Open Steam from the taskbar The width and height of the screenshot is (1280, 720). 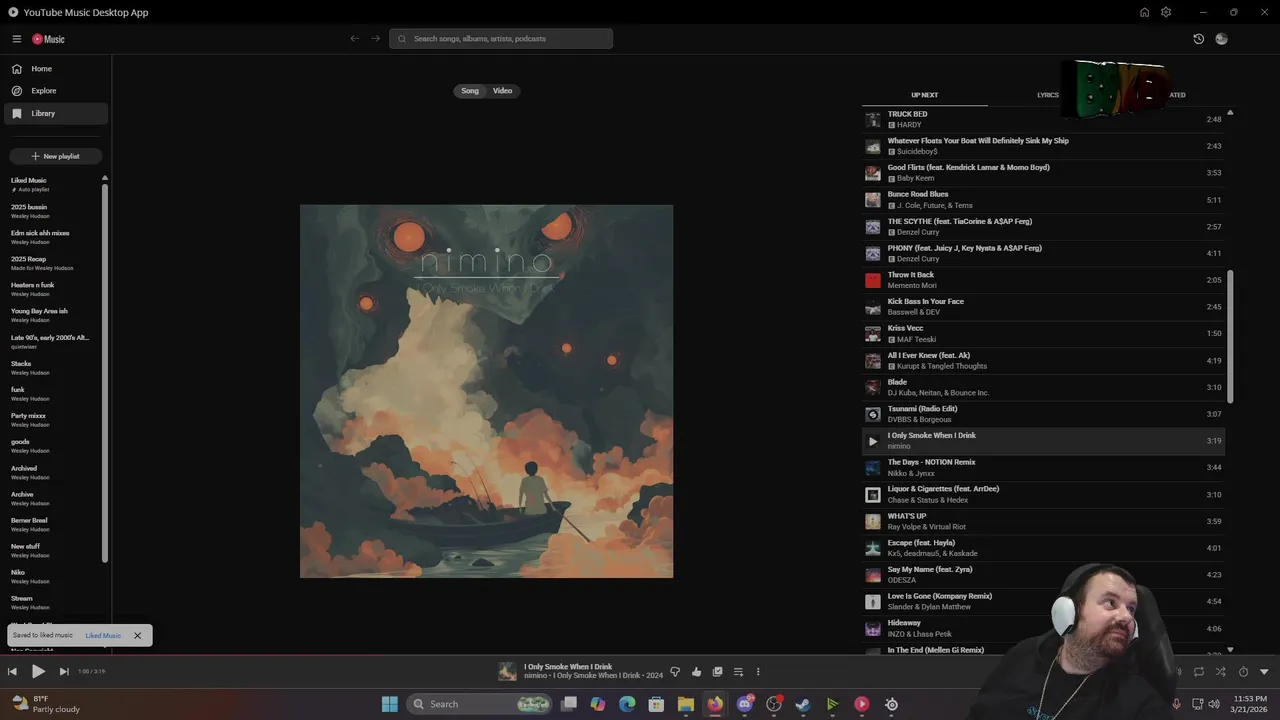click(803, 704)
